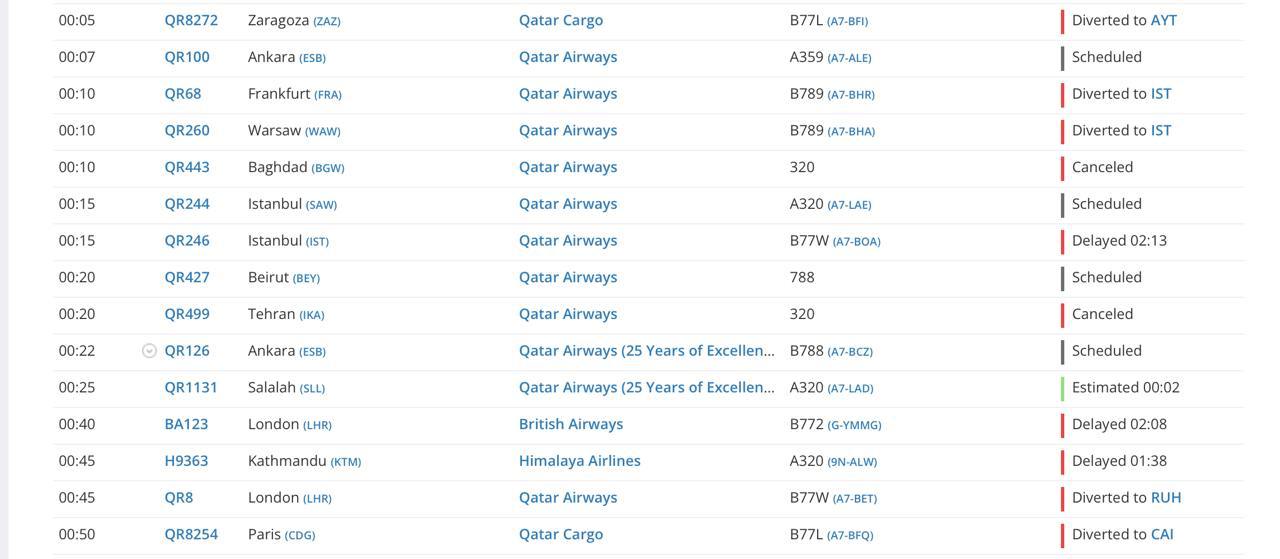Expand the QR126 flight row chevron

(x=149, y=351)
